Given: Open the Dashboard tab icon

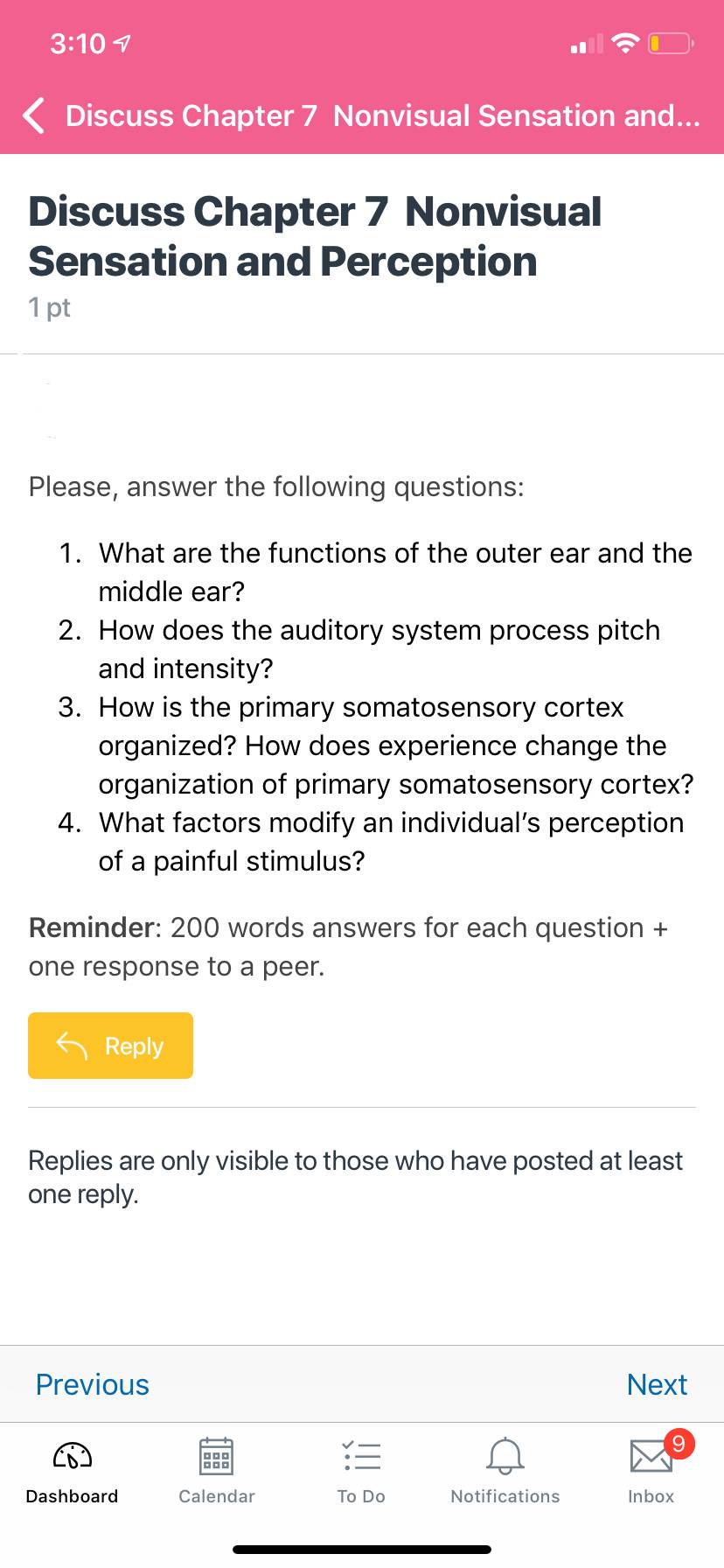Looking at the screenshot, I should coord(73,1456).
